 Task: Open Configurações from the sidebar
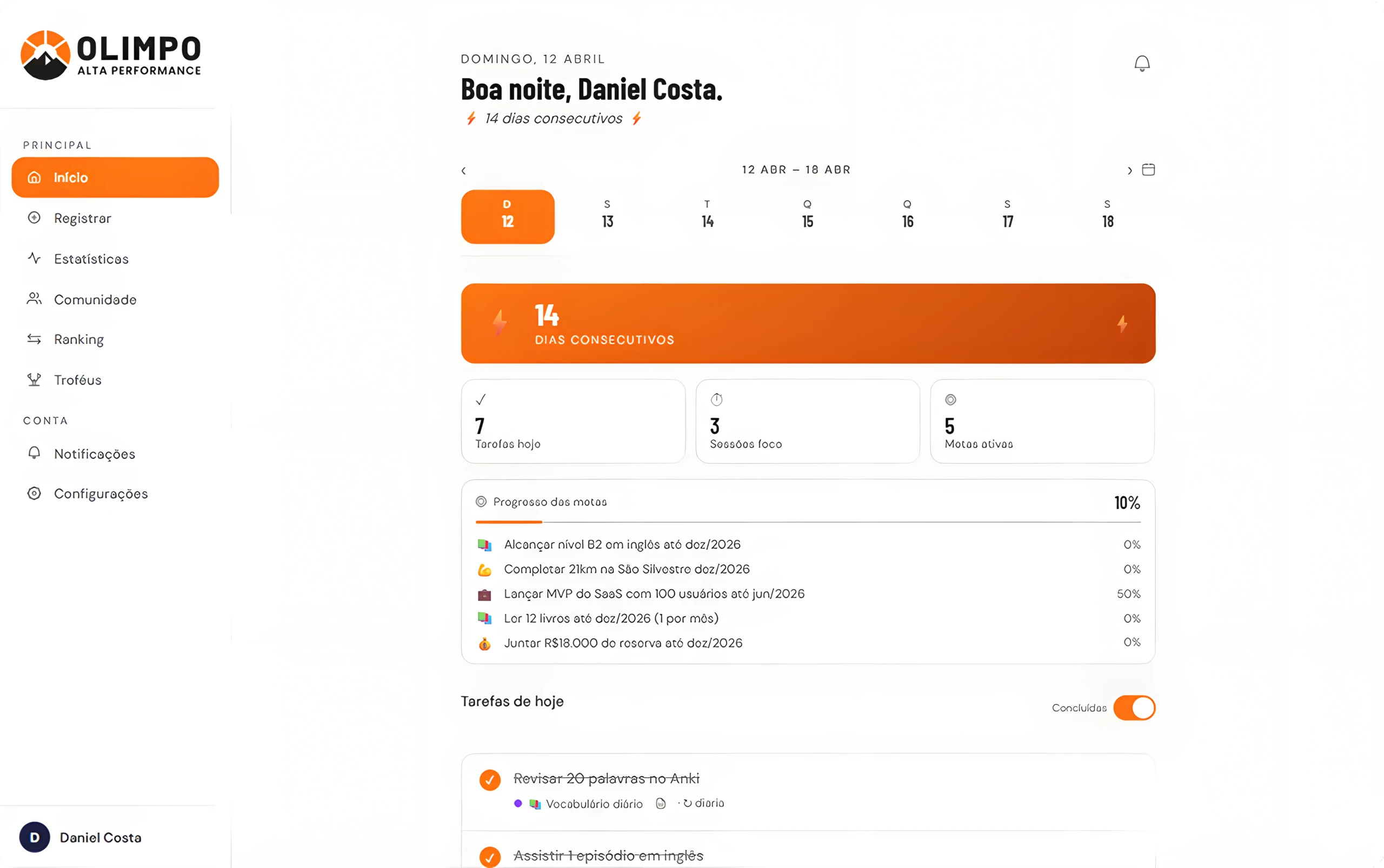click(x=101, y=493)
